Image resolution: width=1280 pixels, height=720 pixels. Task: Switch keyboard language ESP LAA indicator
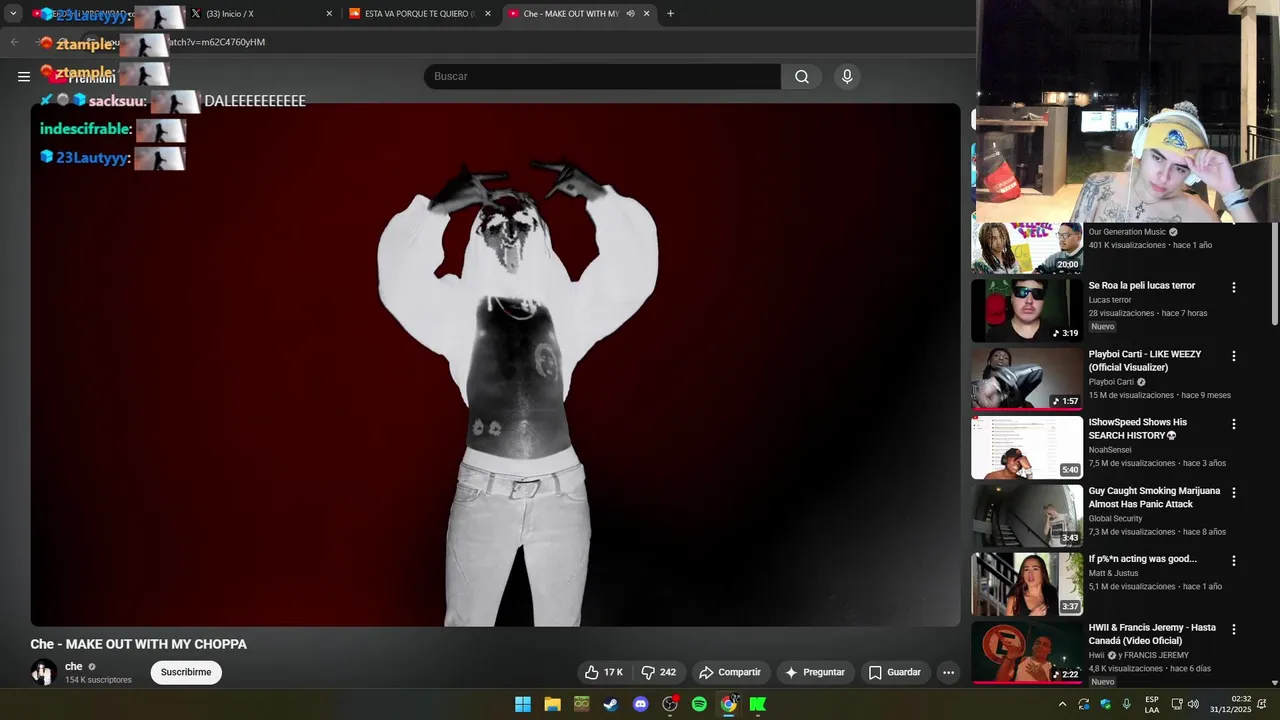[x=1152, y=704]
